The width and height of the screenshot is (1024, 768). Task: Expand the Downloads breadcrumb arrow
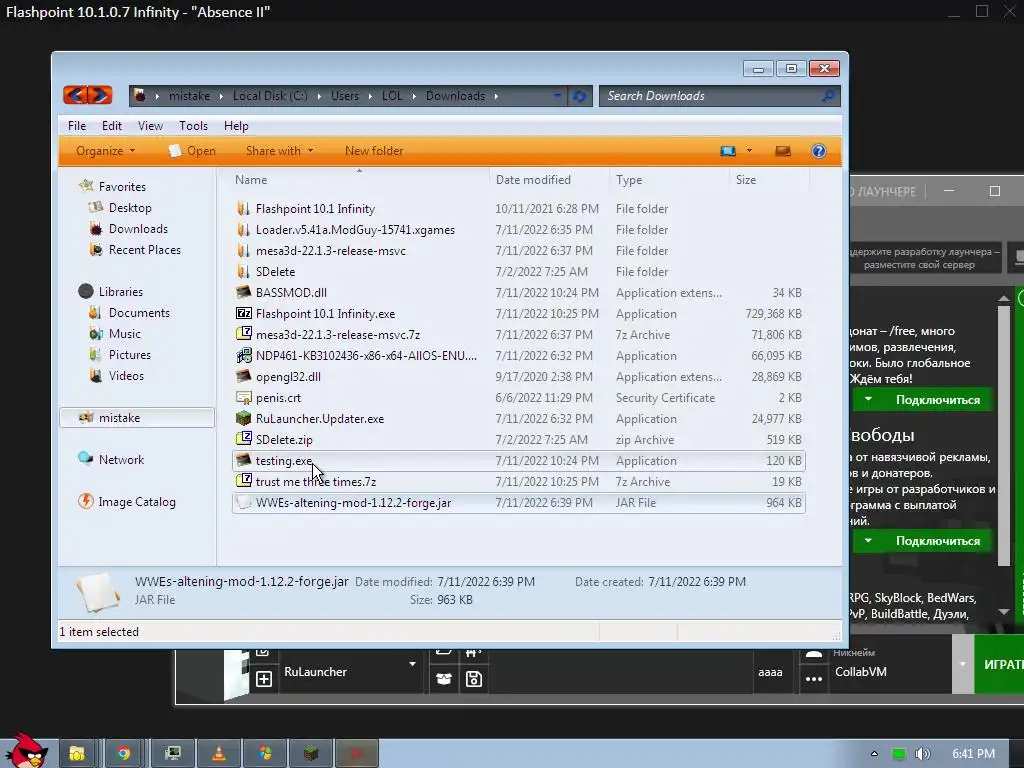pos(496,96)
